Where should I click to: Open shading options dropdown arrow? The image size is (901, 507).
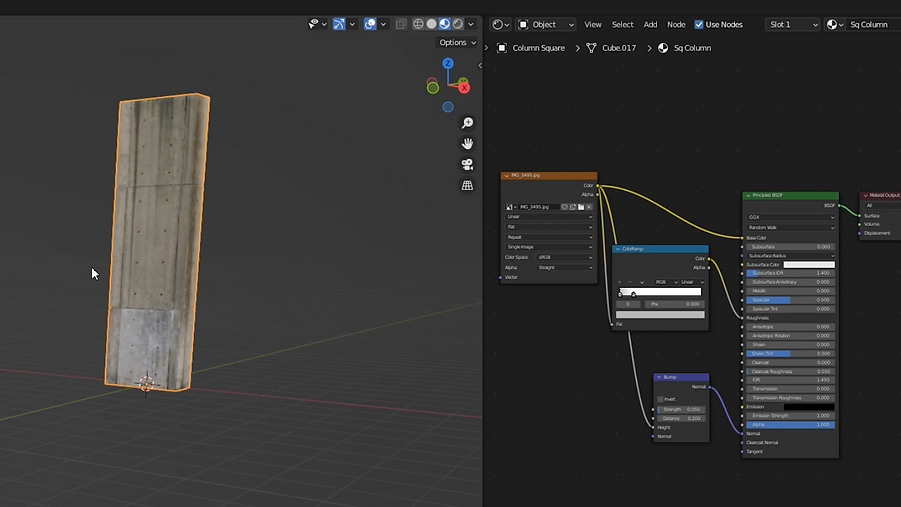click(x=471, y=24)
